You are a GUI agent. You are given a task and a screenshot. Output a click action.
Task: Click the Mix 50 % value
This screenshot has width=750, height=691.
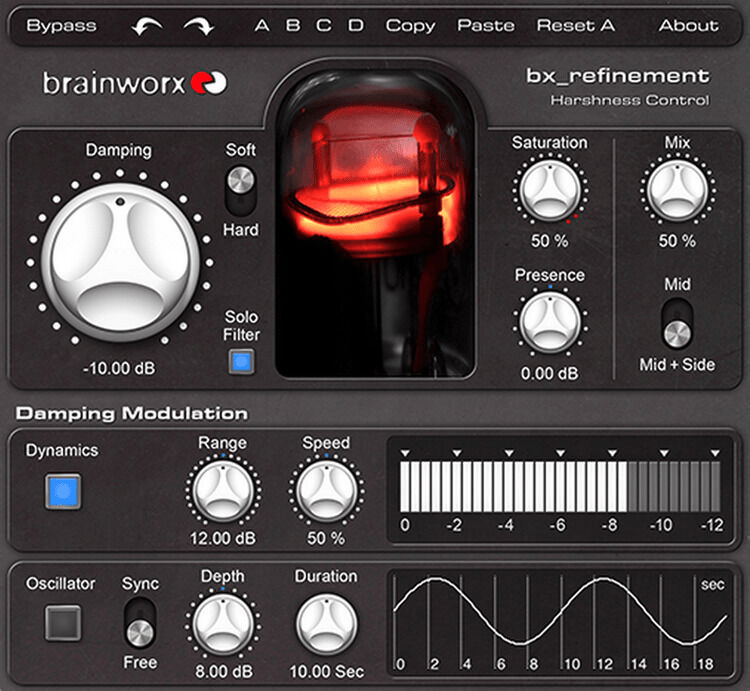click(x=677, y=241)
